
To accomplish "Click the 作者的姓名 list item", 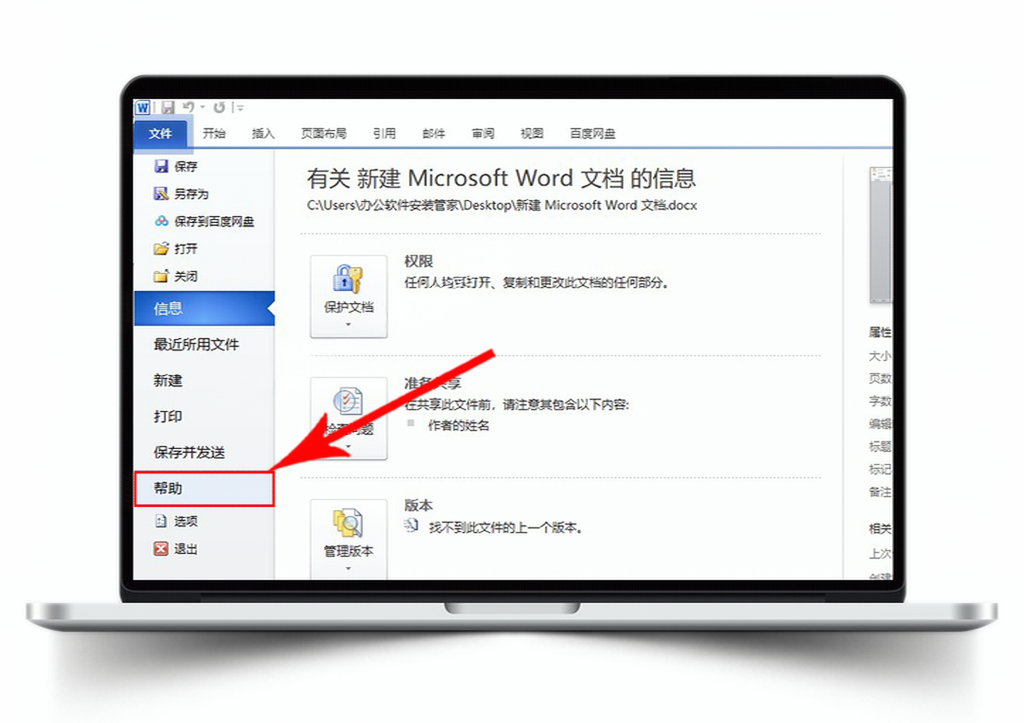I will coord(458,426).
